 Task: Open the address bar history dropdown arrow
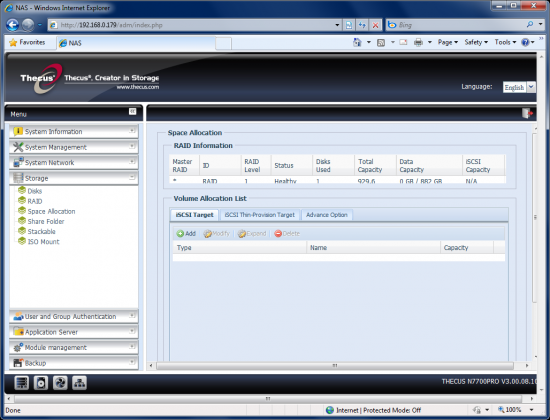pos(337,25)
